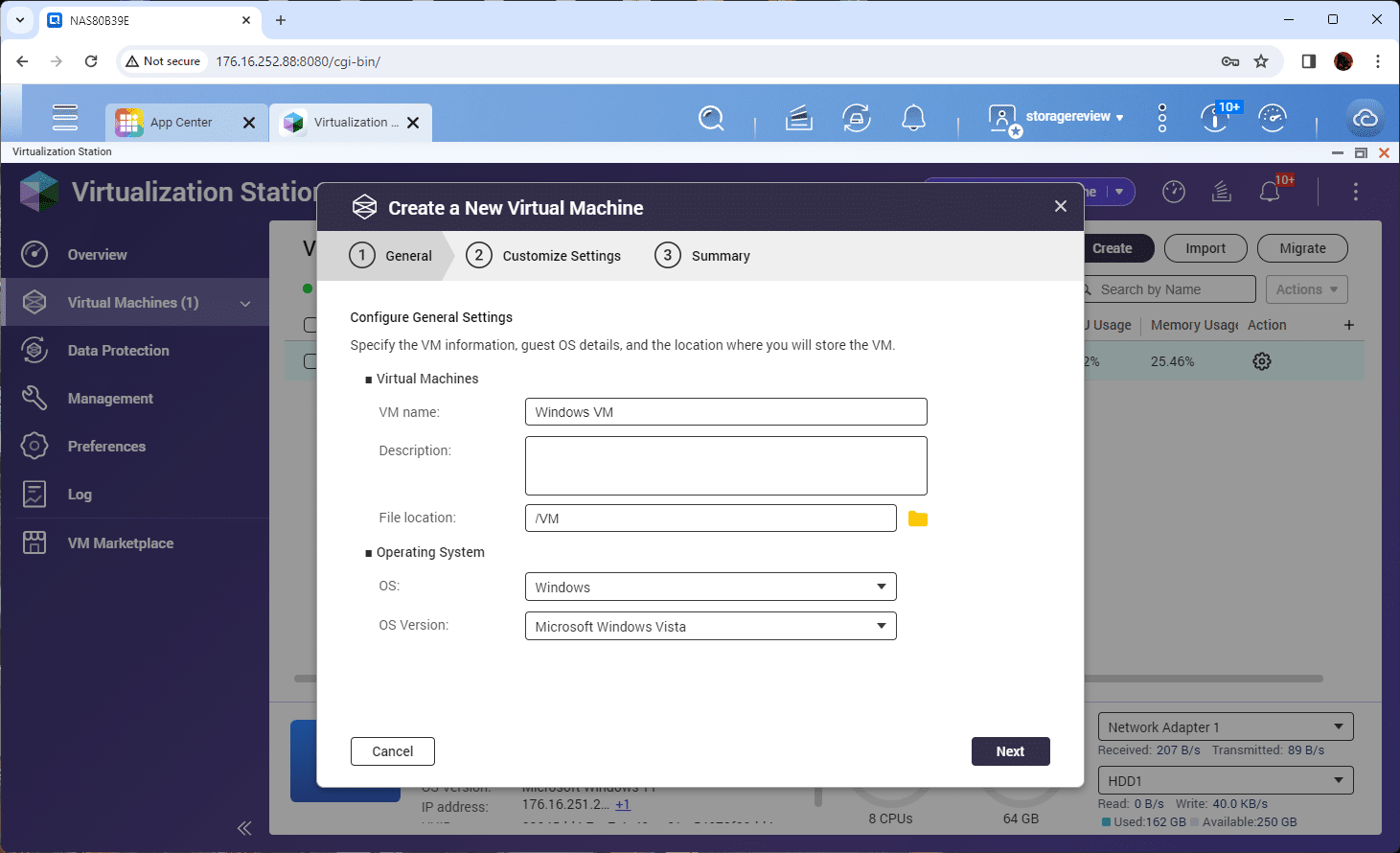Open OS Version dropdown showing Windows Vista
The image size is (1400, 853).
(710, 626)
